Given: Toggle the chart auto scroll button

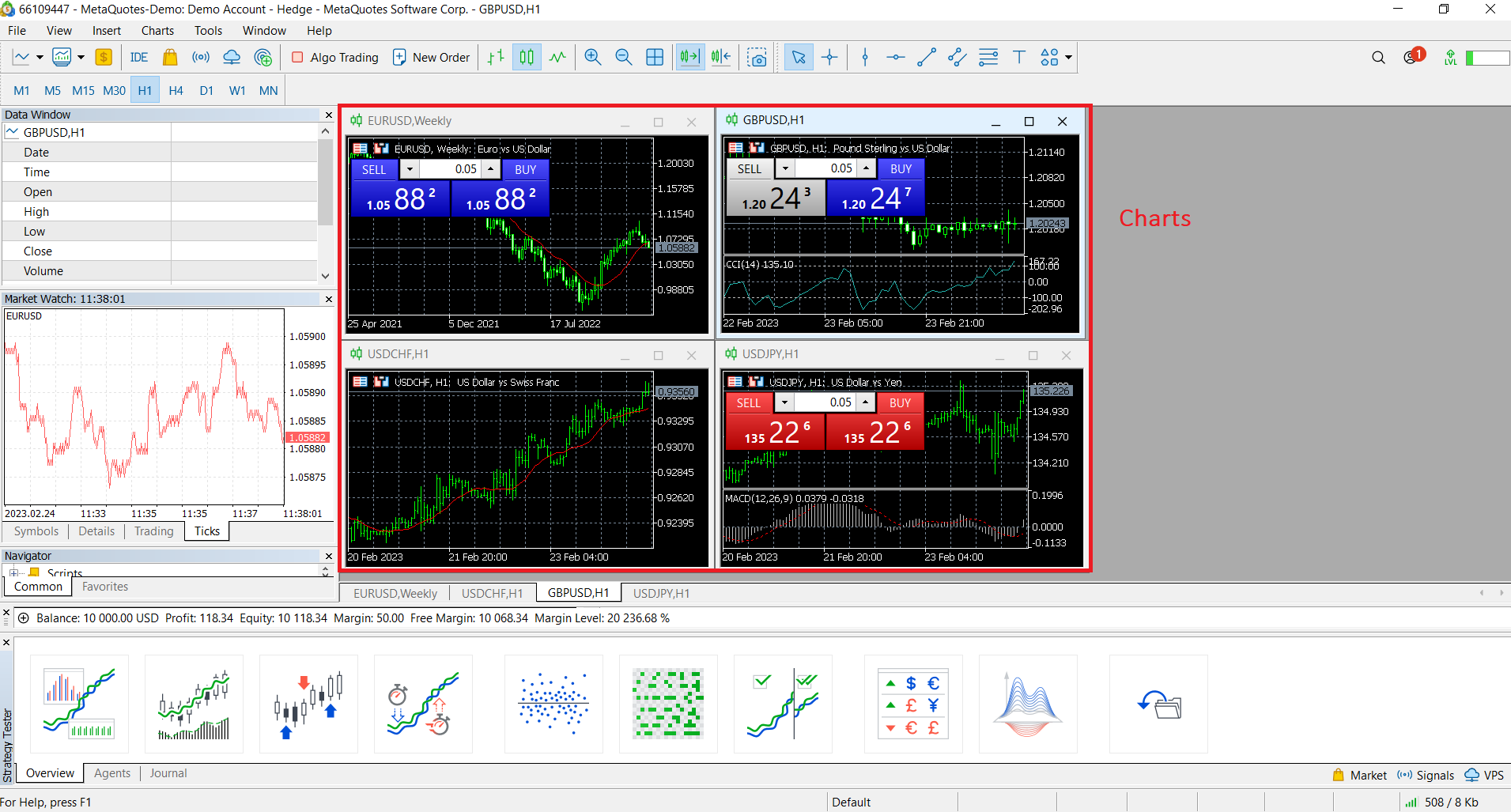Looking at the screenshot, I should [x=689, y=57].
